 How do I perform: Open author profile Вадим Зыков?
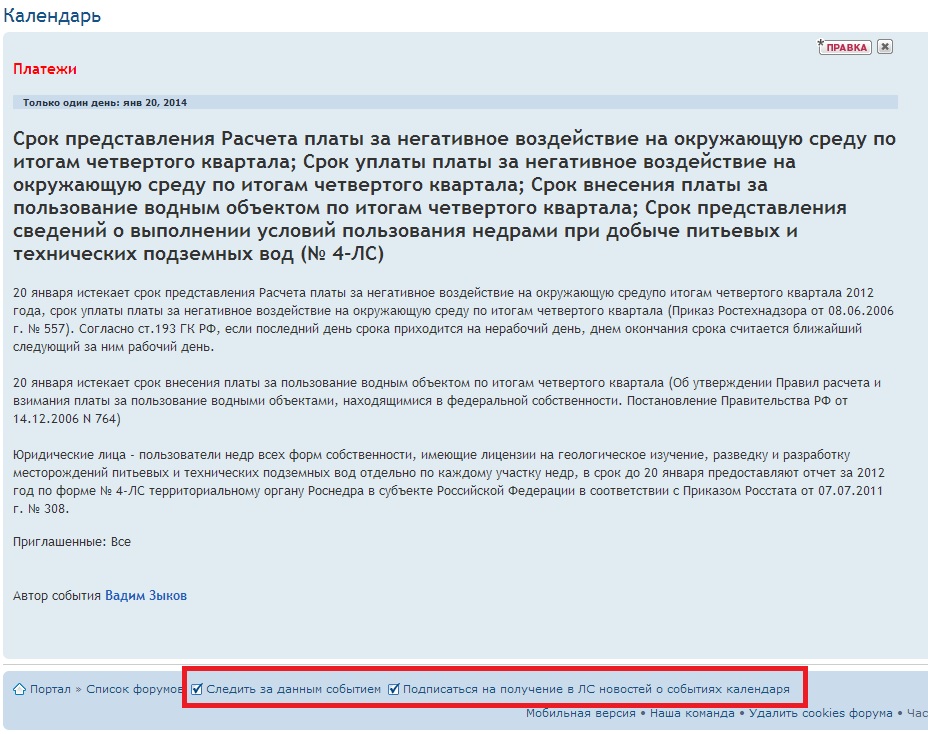pos(146,596)
